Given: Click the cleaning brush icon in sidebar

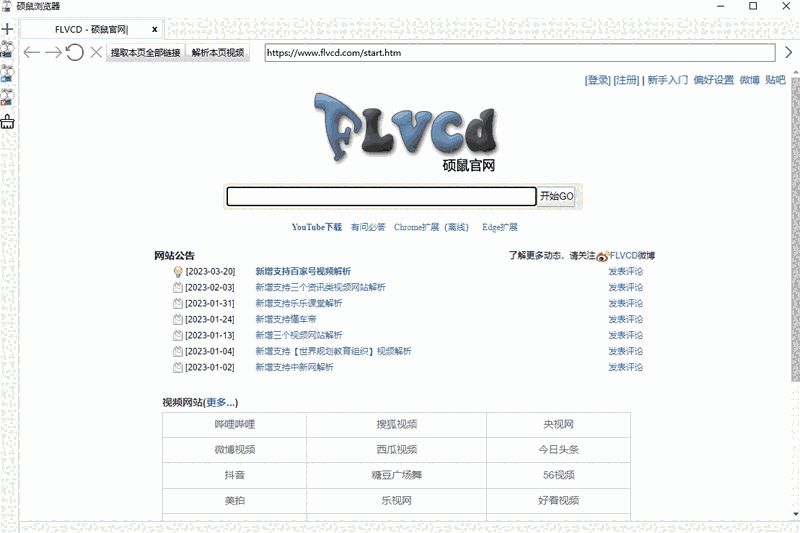Looking at the screenshot, I should (x=7, y=121).
